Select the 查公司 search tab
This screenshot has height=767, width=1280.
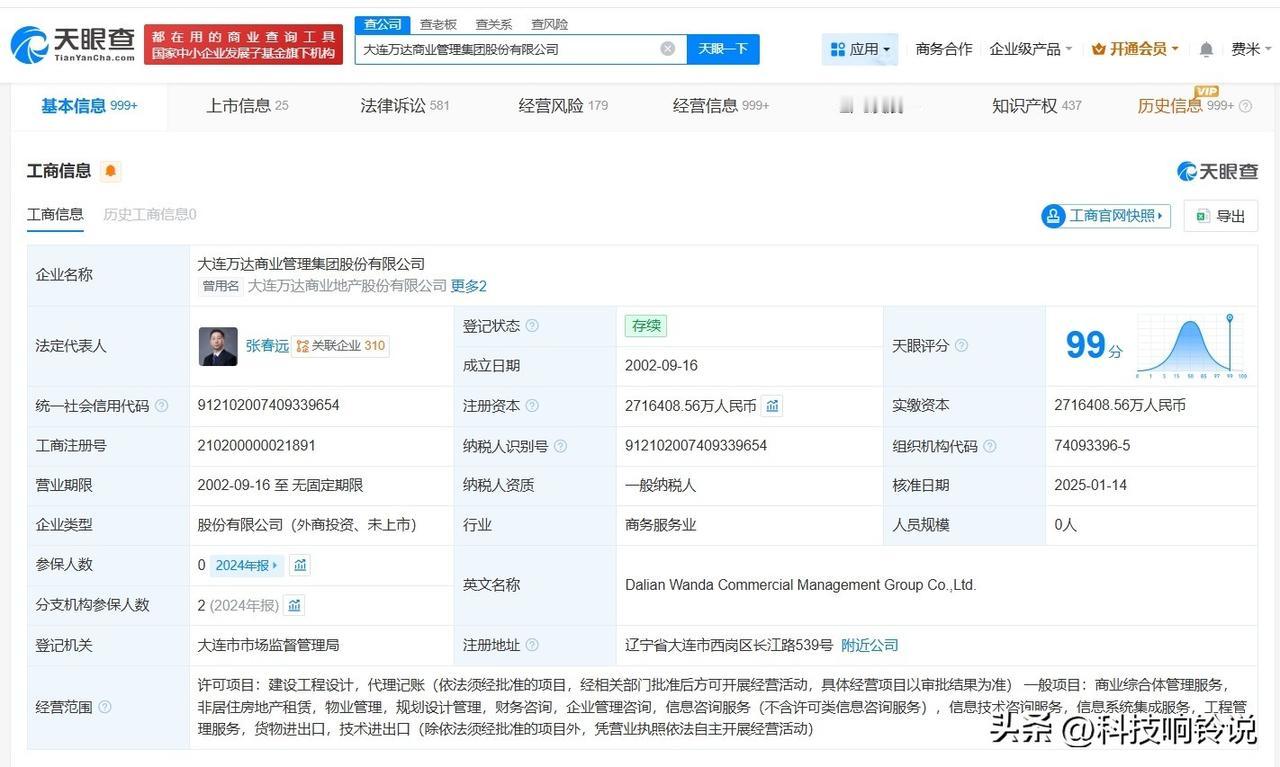[383, 24]
